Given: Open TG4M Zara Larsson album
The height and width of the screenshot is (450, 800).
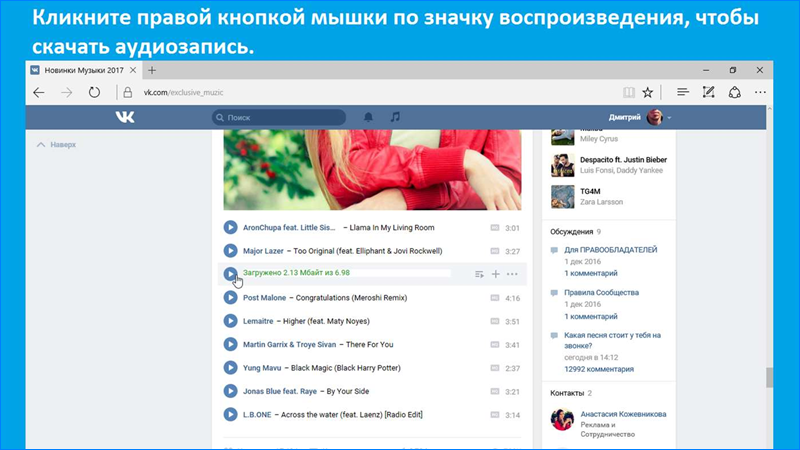Looking at the screenshot, I should click(x=590, y=191).
